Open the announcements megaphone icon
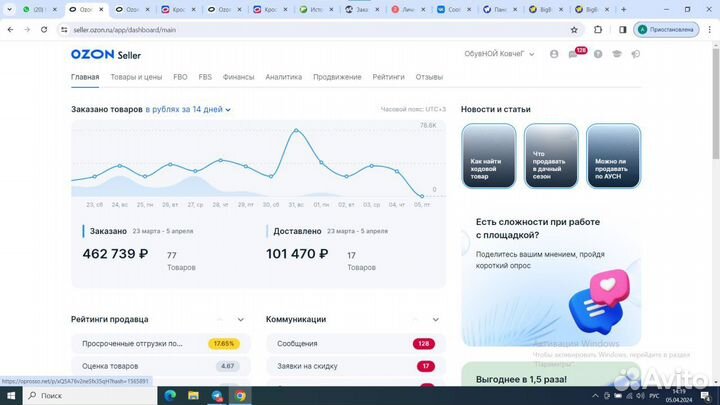Screen dimensions: 720x405 (636, 54)
